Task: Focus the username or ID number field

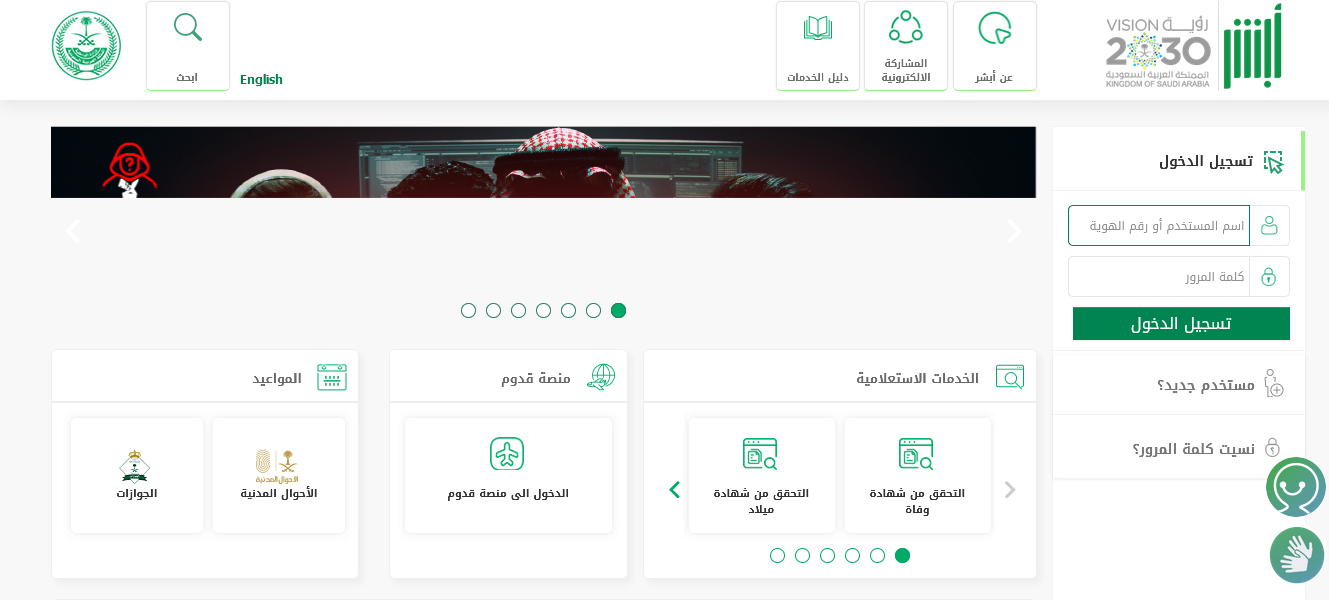Action: point(1159,225)
